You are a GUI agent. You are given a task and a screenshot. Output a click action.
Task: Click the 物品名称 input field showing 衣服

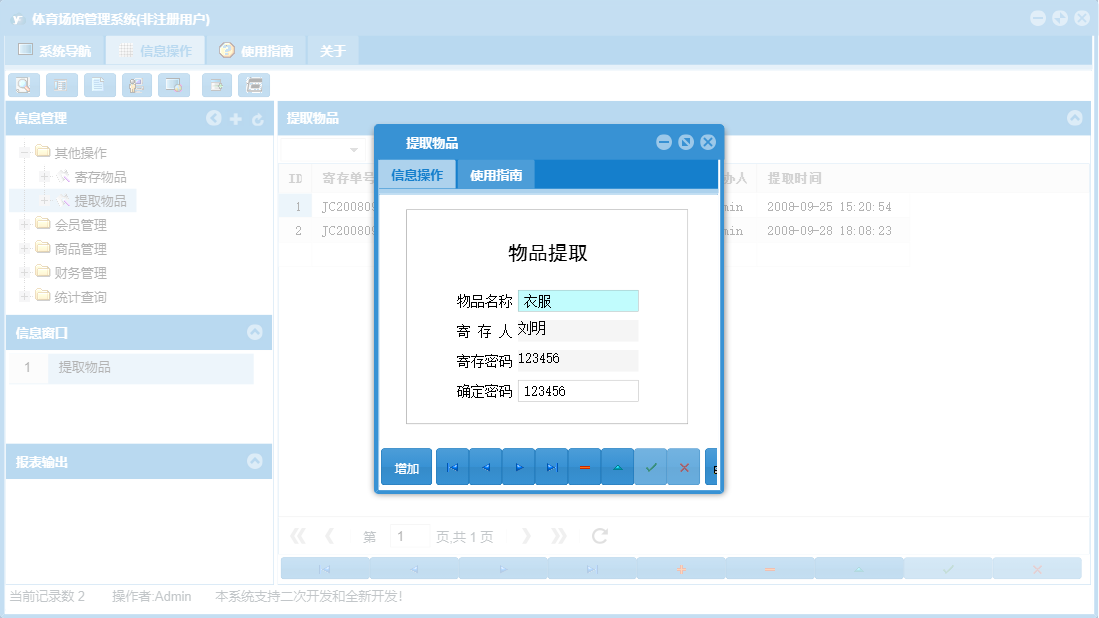pyautogui.click(x=578, y=299)
